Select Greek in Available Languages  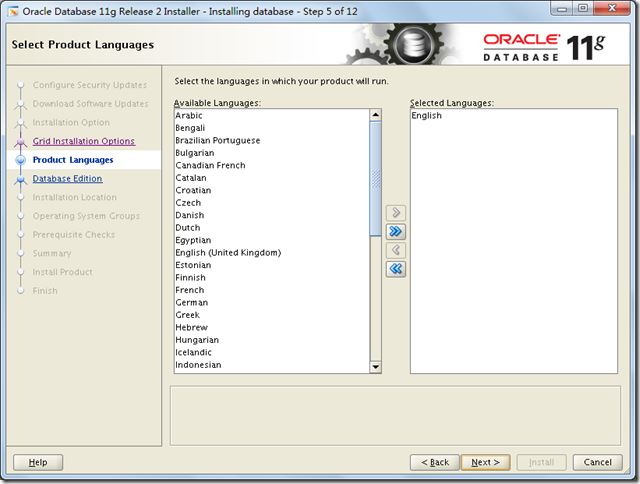(272, 315)
